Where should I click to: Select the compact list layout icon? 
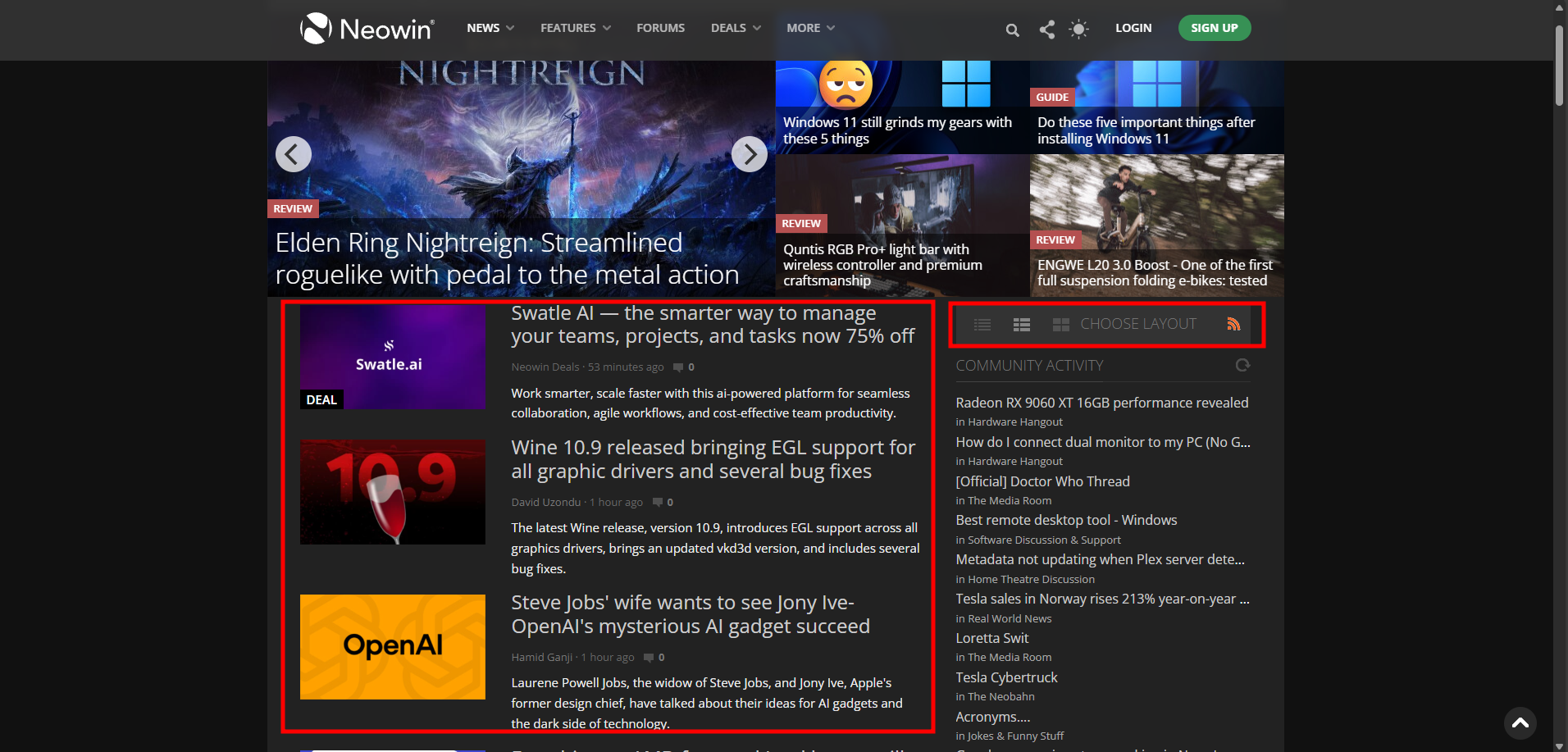click(982, 325)
